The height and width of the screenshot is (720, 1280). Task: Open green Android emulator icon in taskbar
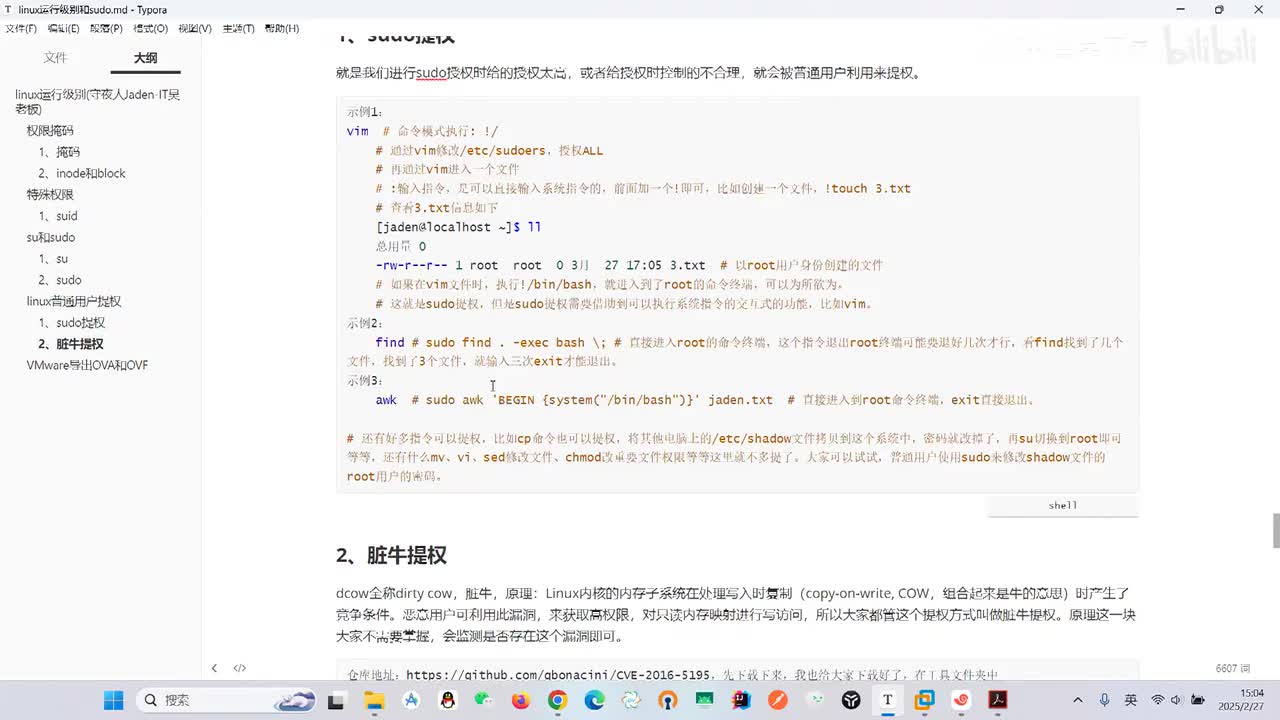tap(704, 700)
